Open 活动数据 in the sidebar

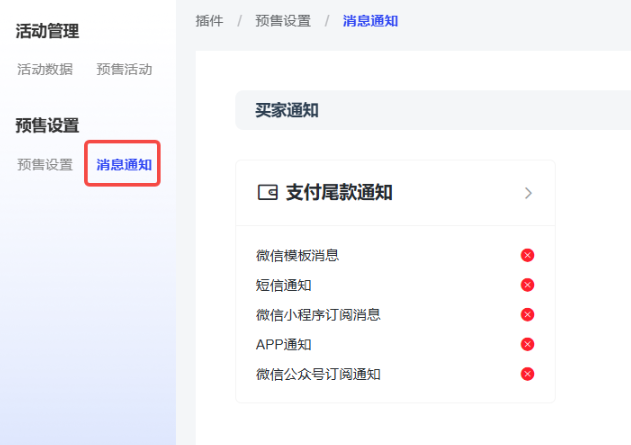coord(45,69)
